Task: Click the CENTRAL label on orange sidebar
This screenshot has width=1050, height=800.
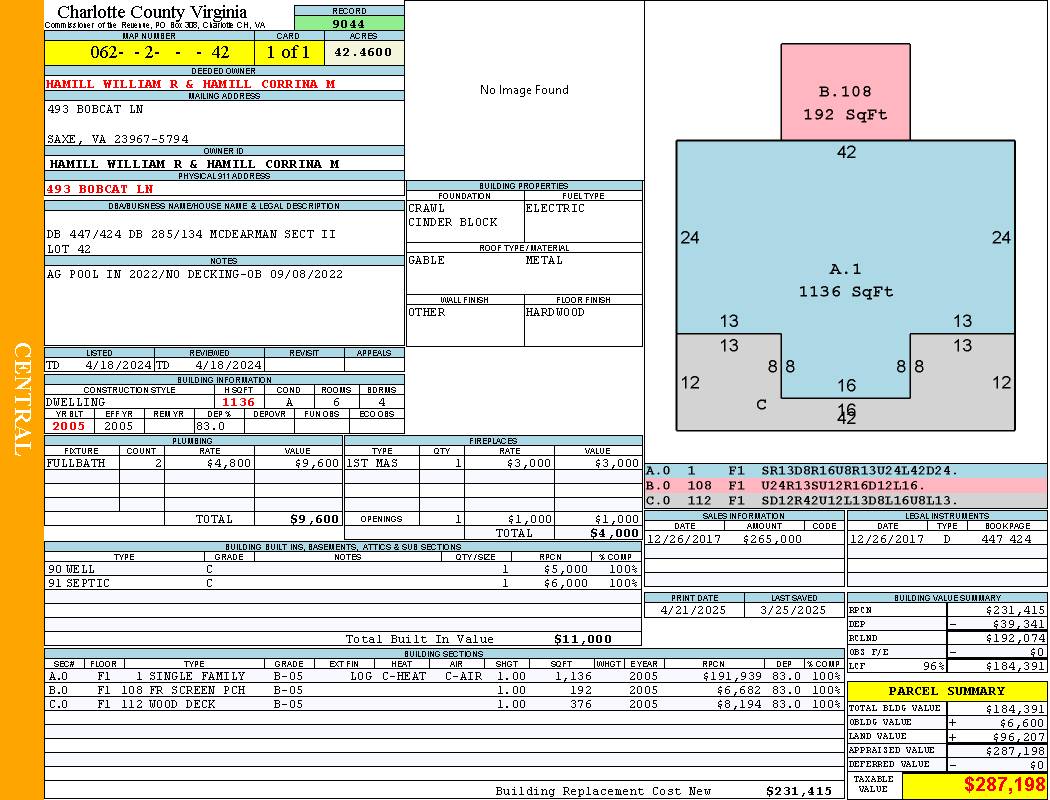Action: [22, 400]
